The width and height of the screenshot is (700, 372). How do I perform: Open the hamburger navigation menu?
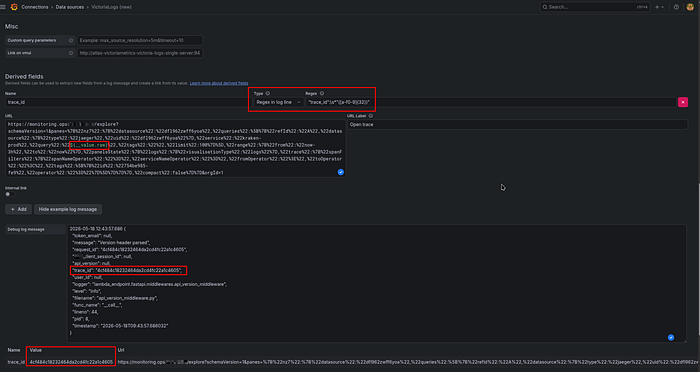(3, 7)
